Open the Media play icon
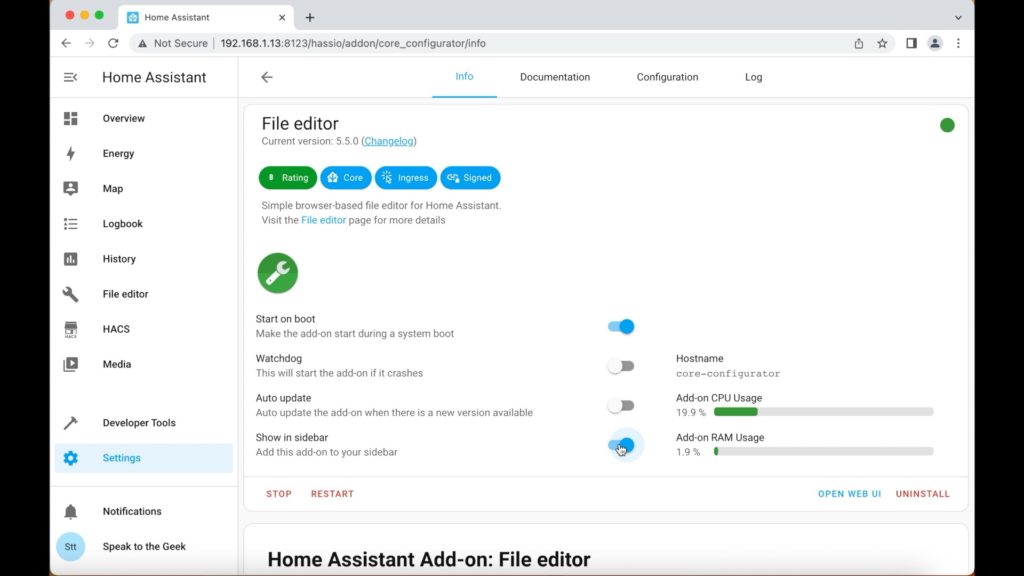Screen dimensions: 1024x576 [x=71, y=364]
